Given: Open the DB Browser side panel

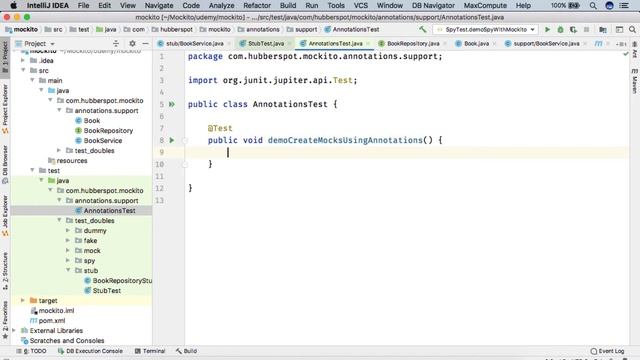Looking at the screenshot, I should [5, 164].
